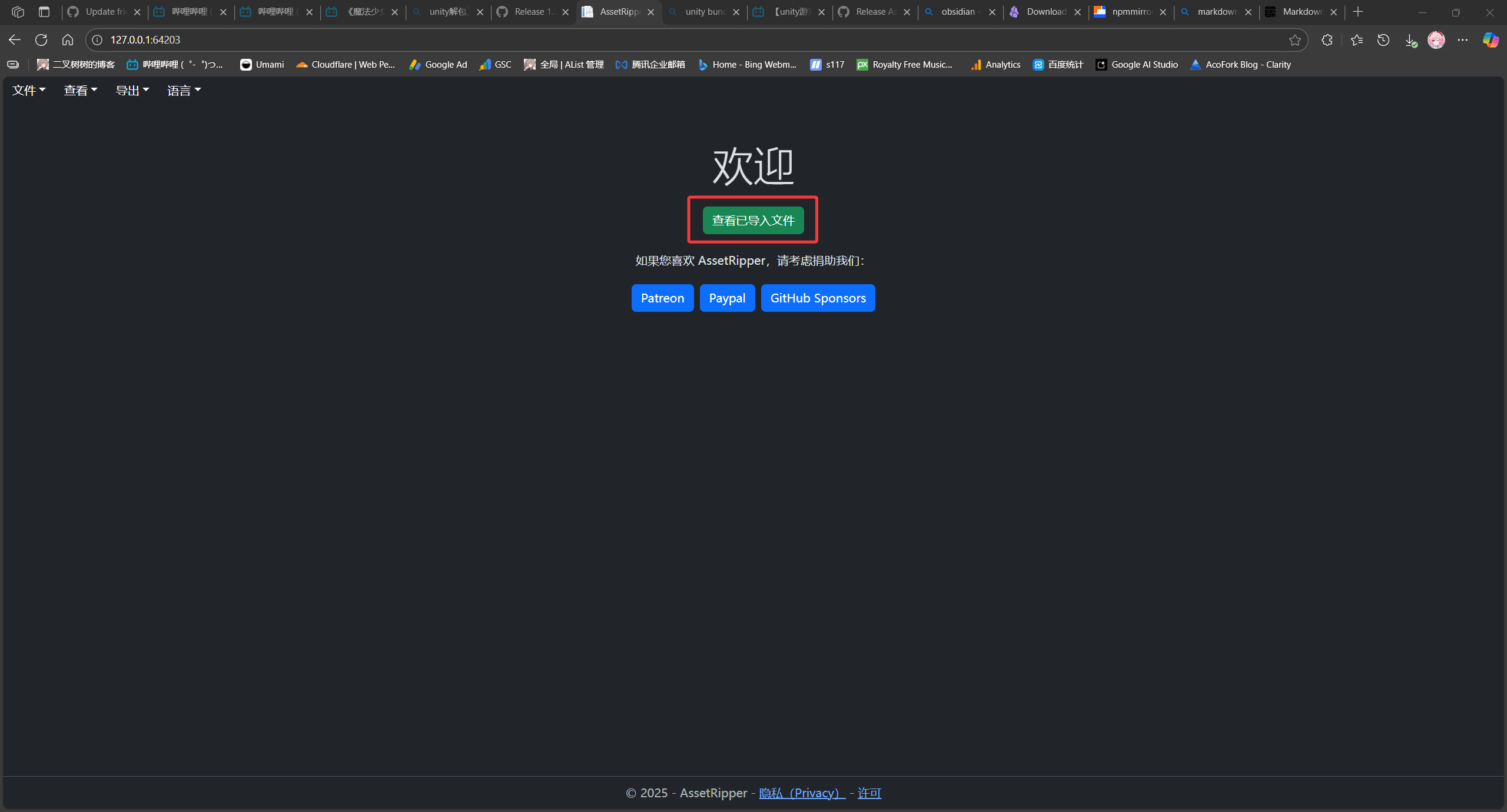Open the tab actions menu icon

point(44,12)
